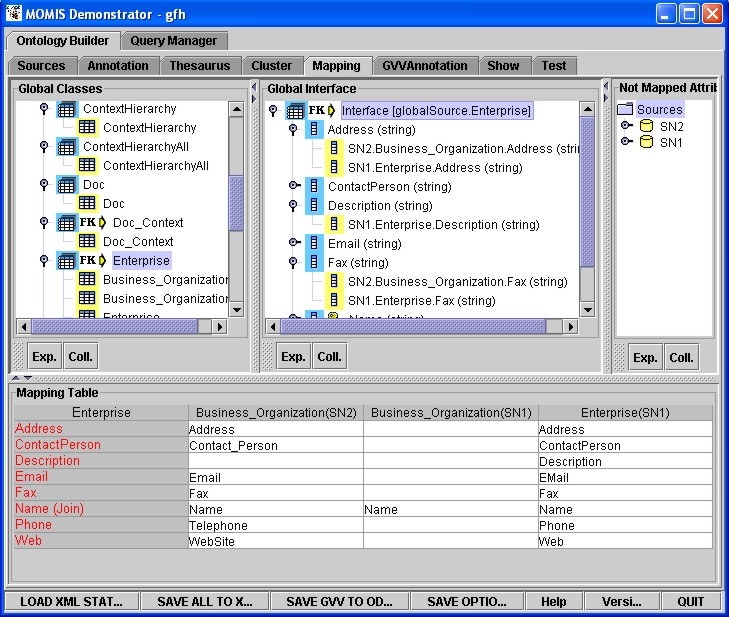Click the Help button
This screenshot has width=729, height=617.
point(554,602)
